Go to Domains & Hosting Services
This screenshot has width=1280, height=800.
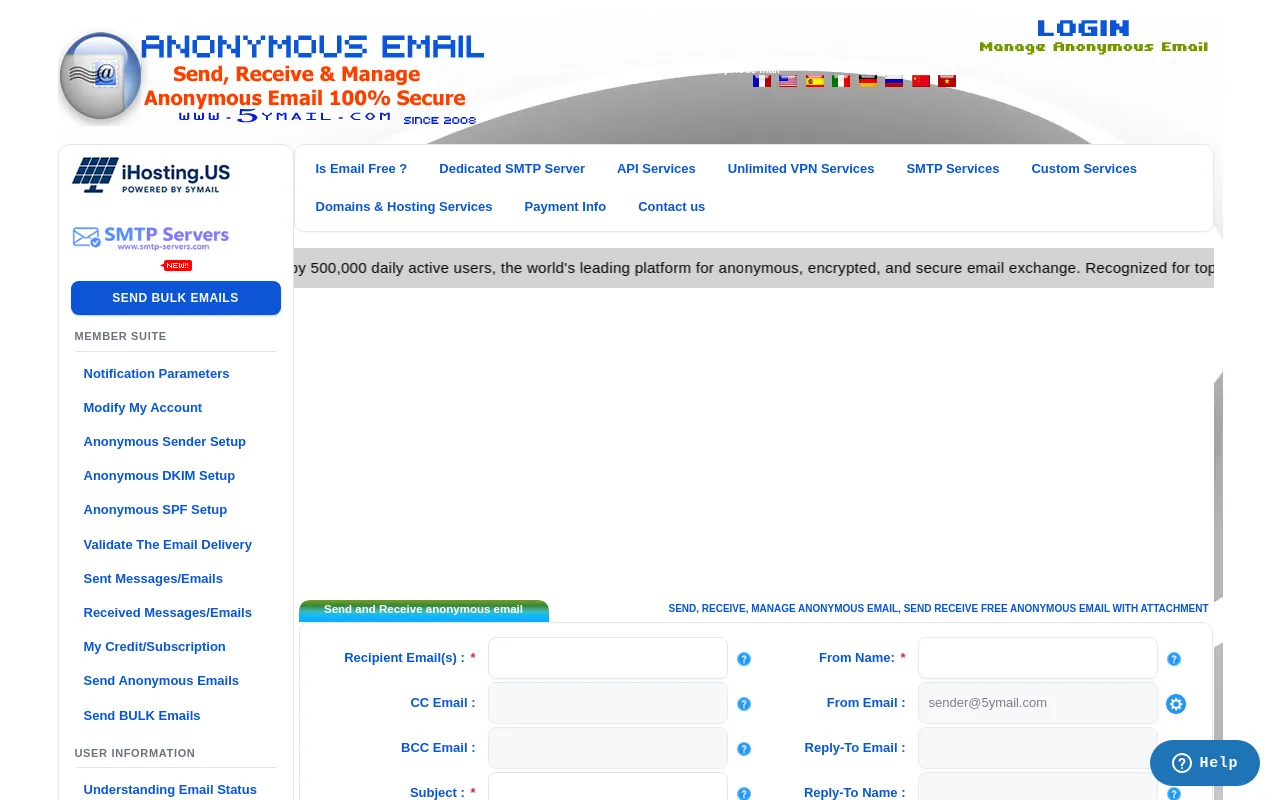point(404,207)
